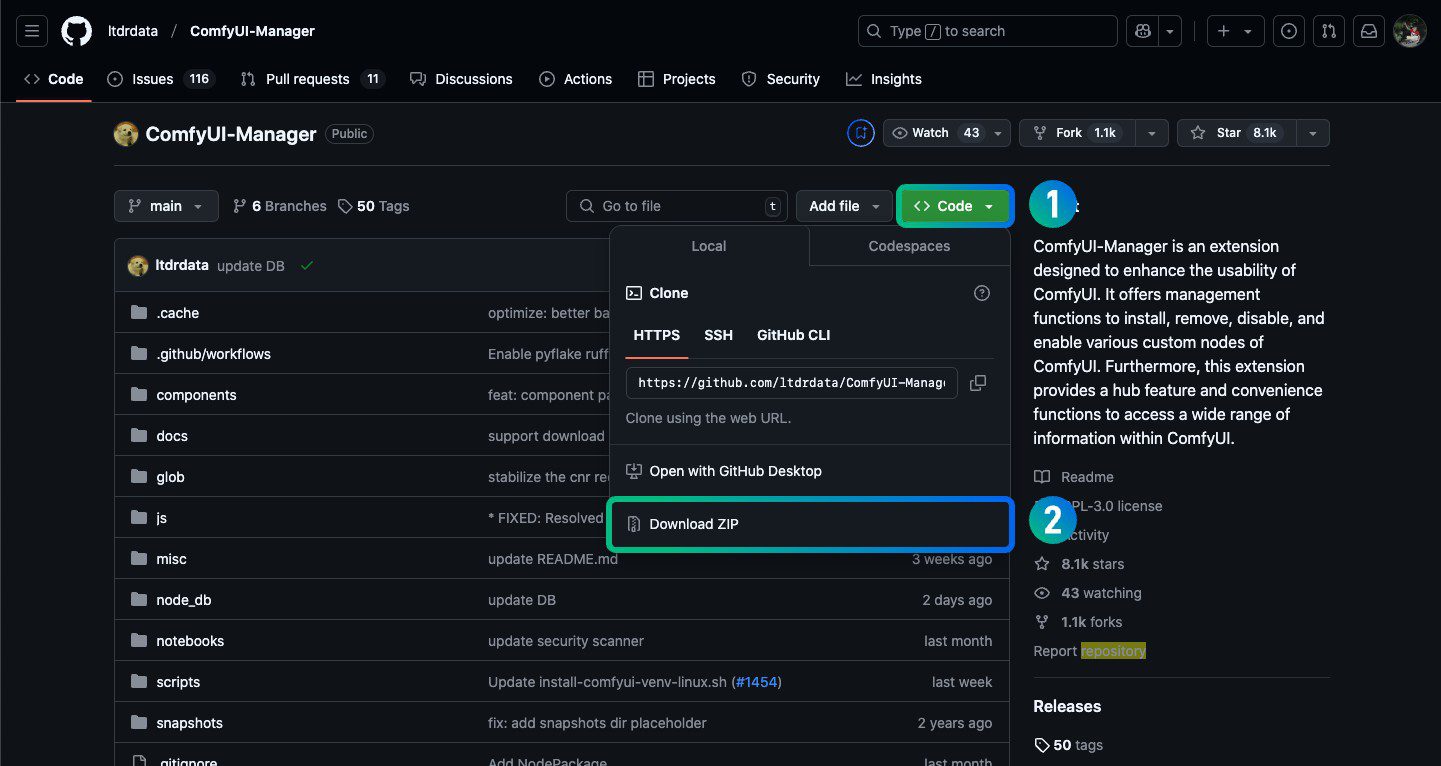This screenshot has width=1441, height=766.
Task: Click the header search box
Action: pyautogui.click(x=987, y=31)
